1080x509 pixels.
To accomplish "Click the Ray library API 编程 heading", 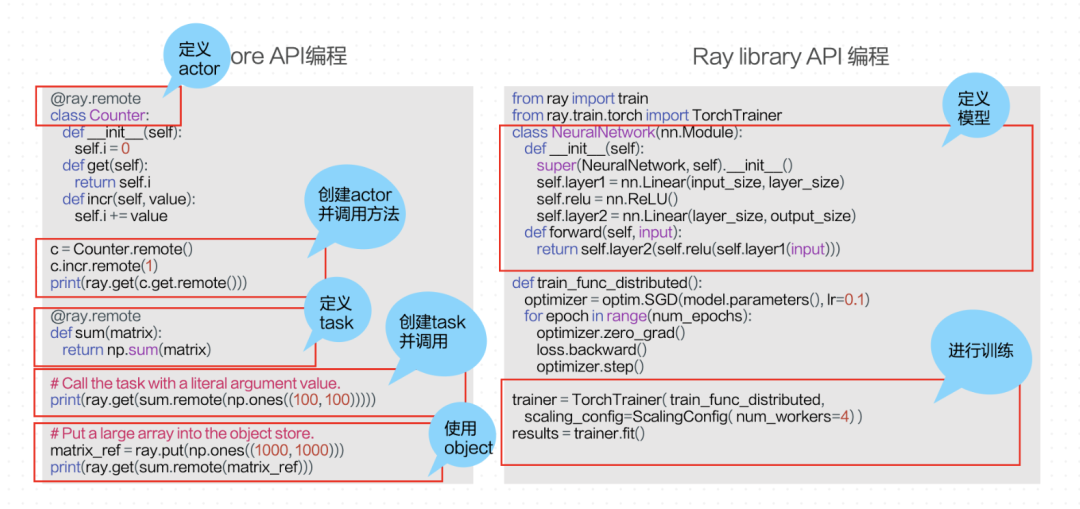I will coord(790,57).
